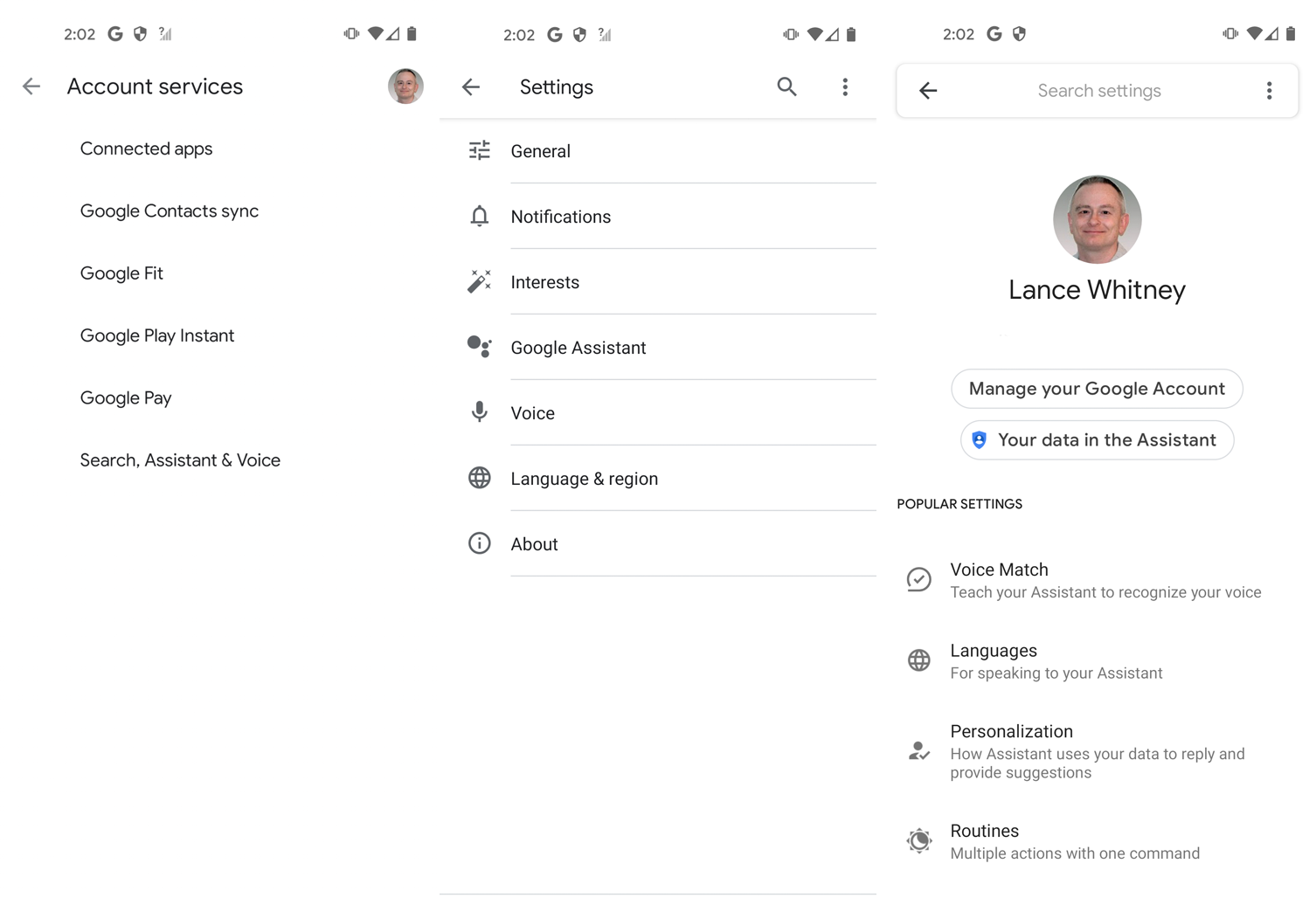The image size is (1316, 898).
Task: Go back from Account services screen
Action: (31, 86)
